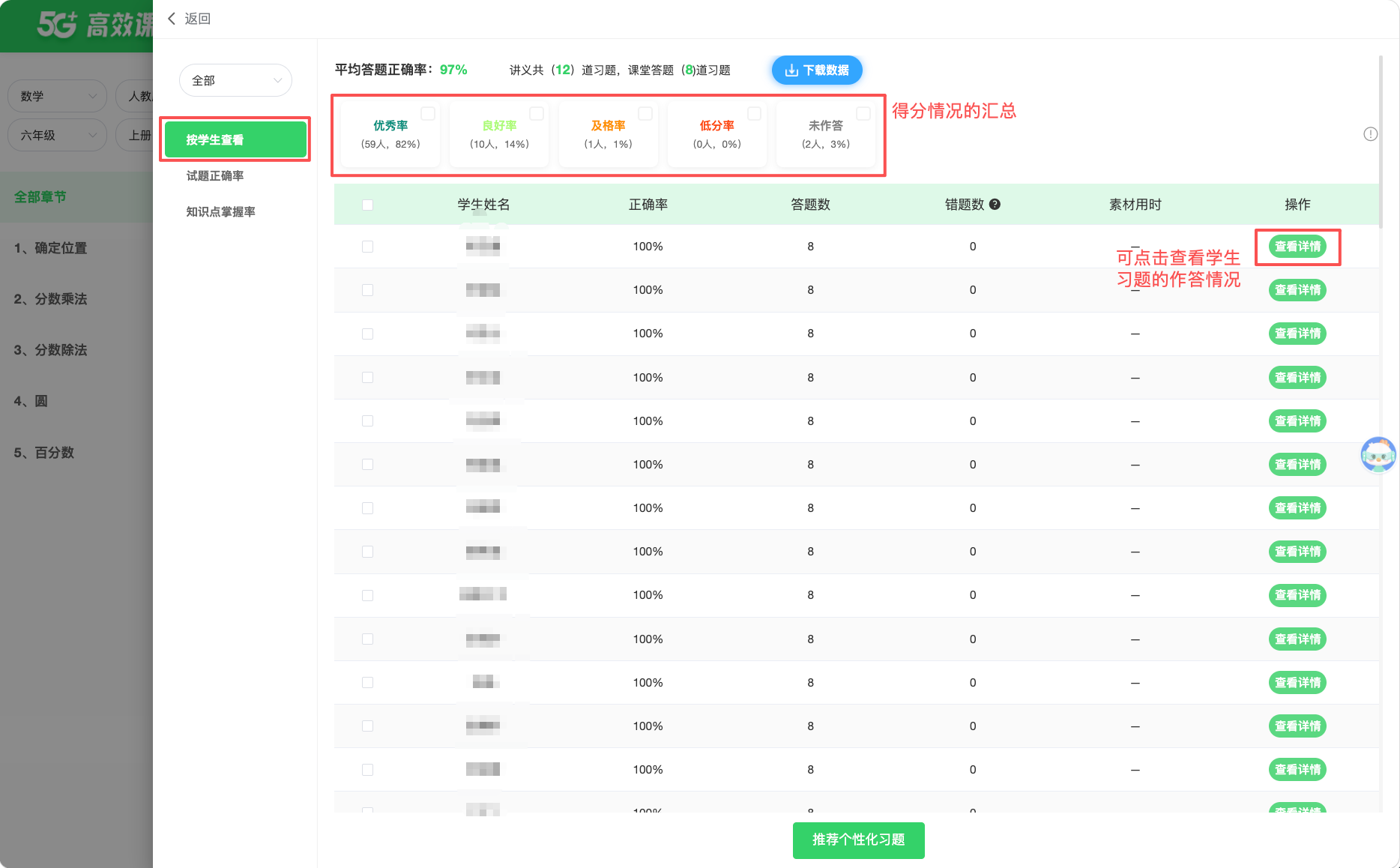This screenshot has width=1400, height=868.
Task: Switch to 试题正确率 tab
Action: point(215,175)
